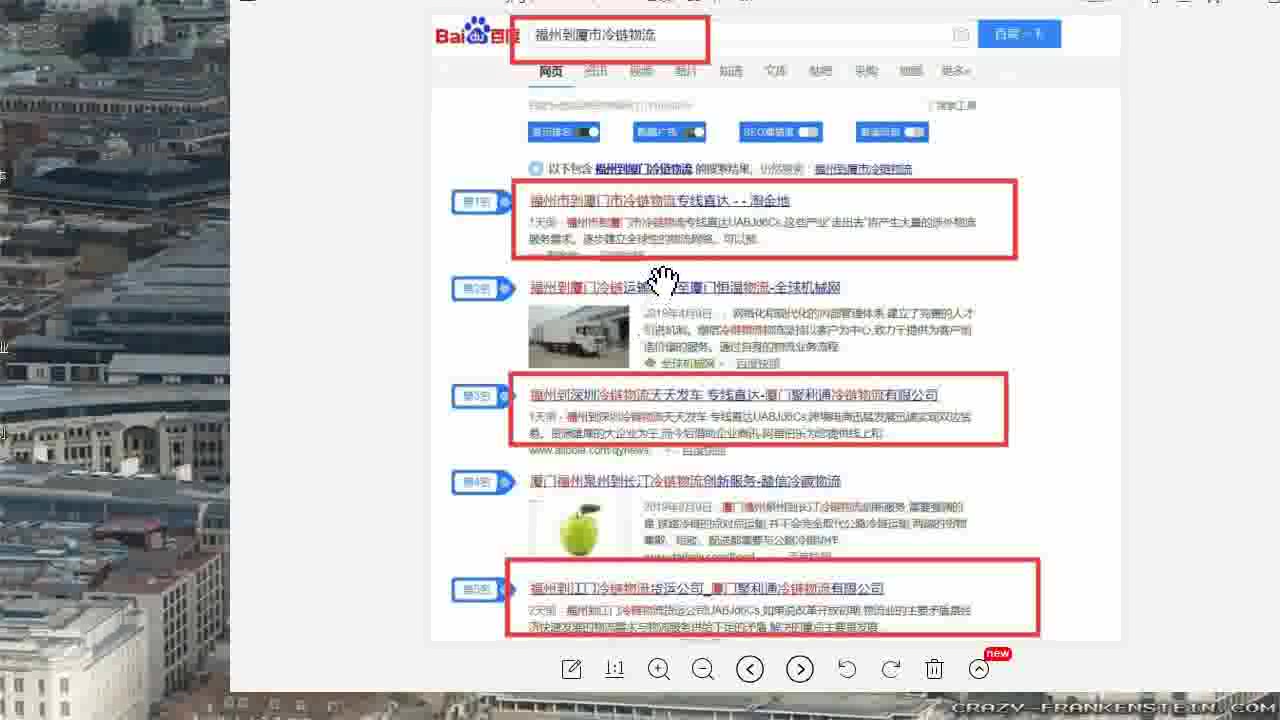Screen dimensions: 1280x720
Task: Select the edit/annotate pencil tool
Action: click(571, 669)
